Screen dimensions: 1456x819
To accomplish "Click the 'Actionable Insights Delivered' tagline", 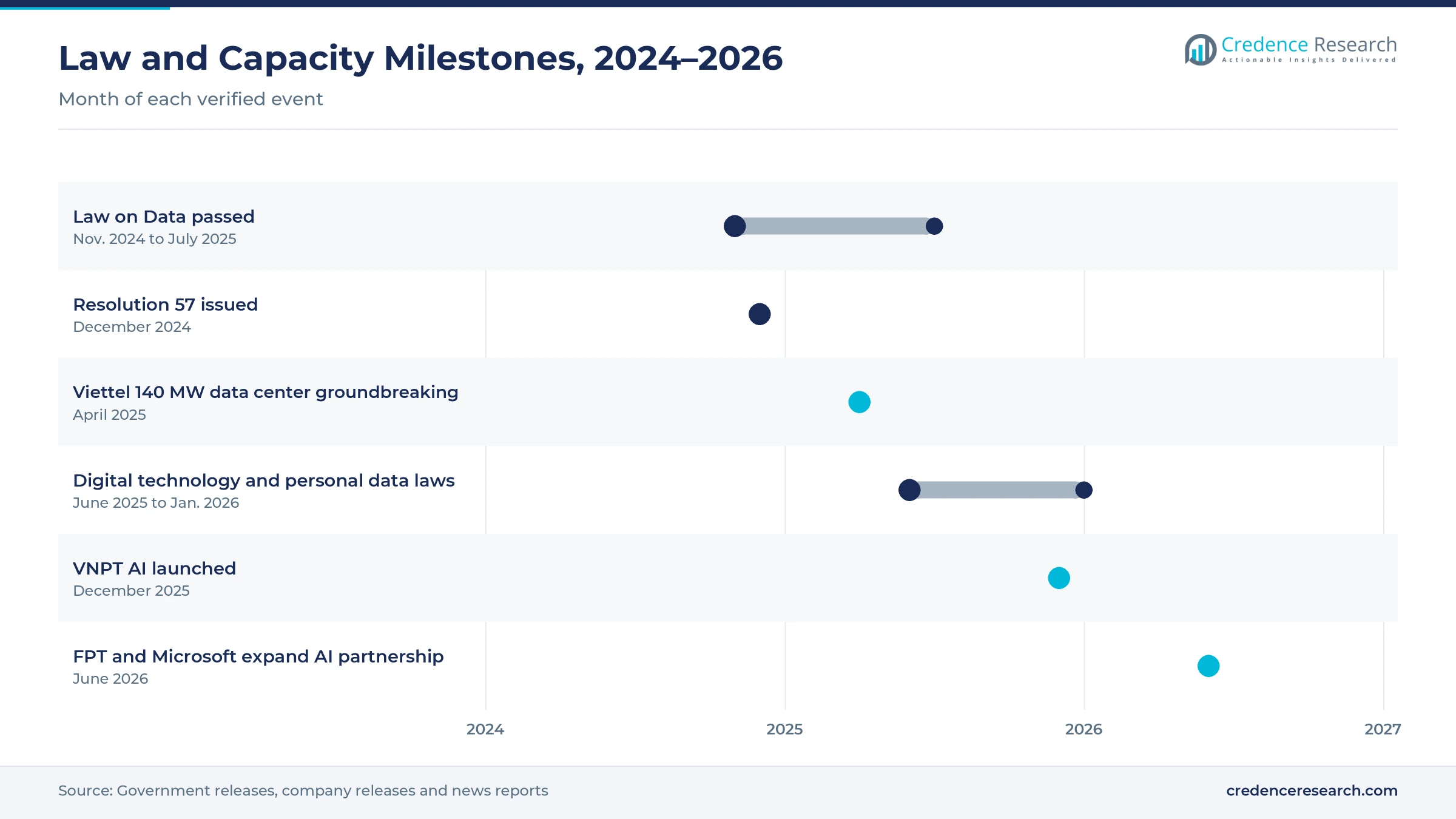I will [1309, 60].
